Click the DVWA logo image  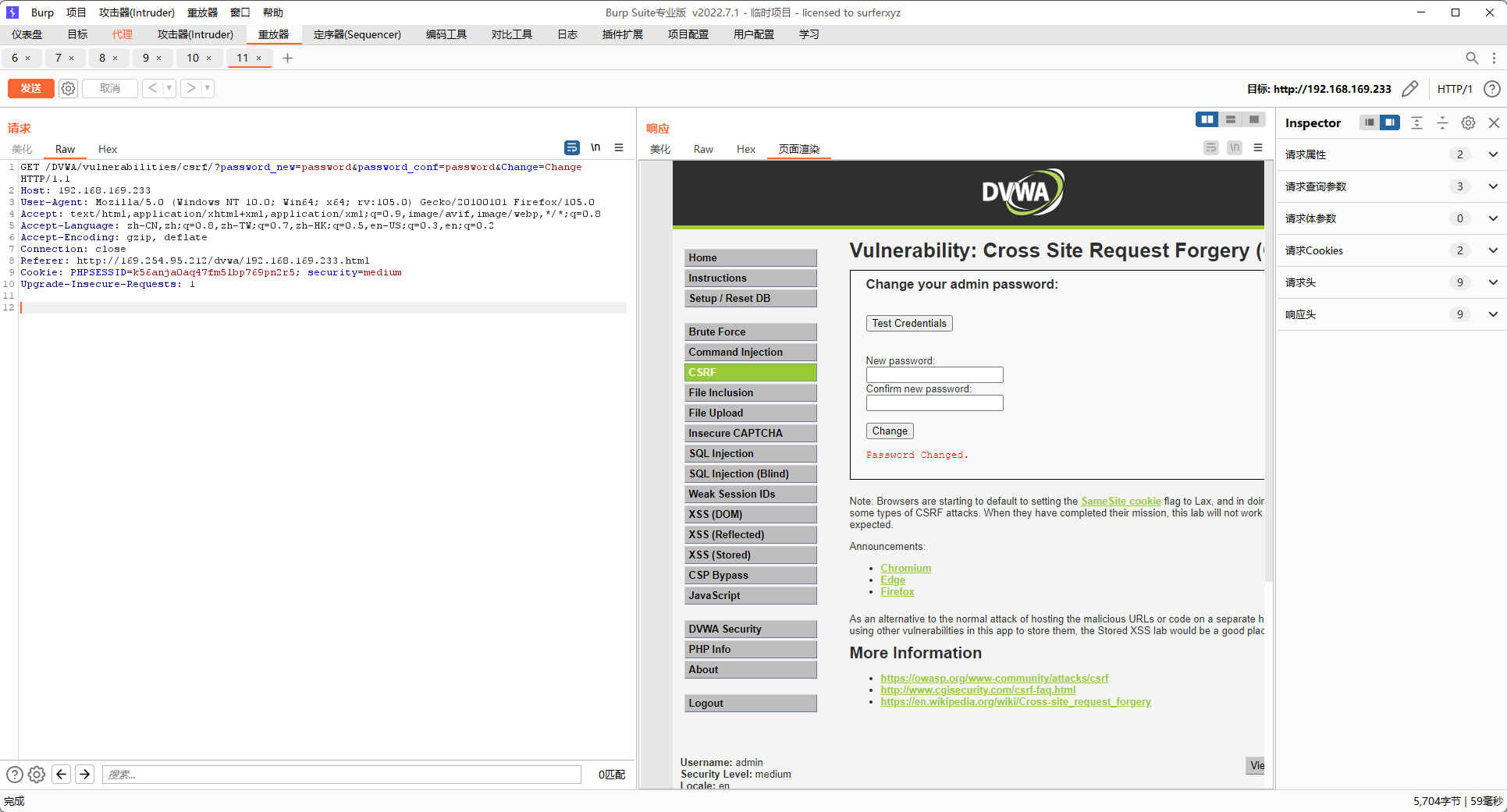point(1022,192)
